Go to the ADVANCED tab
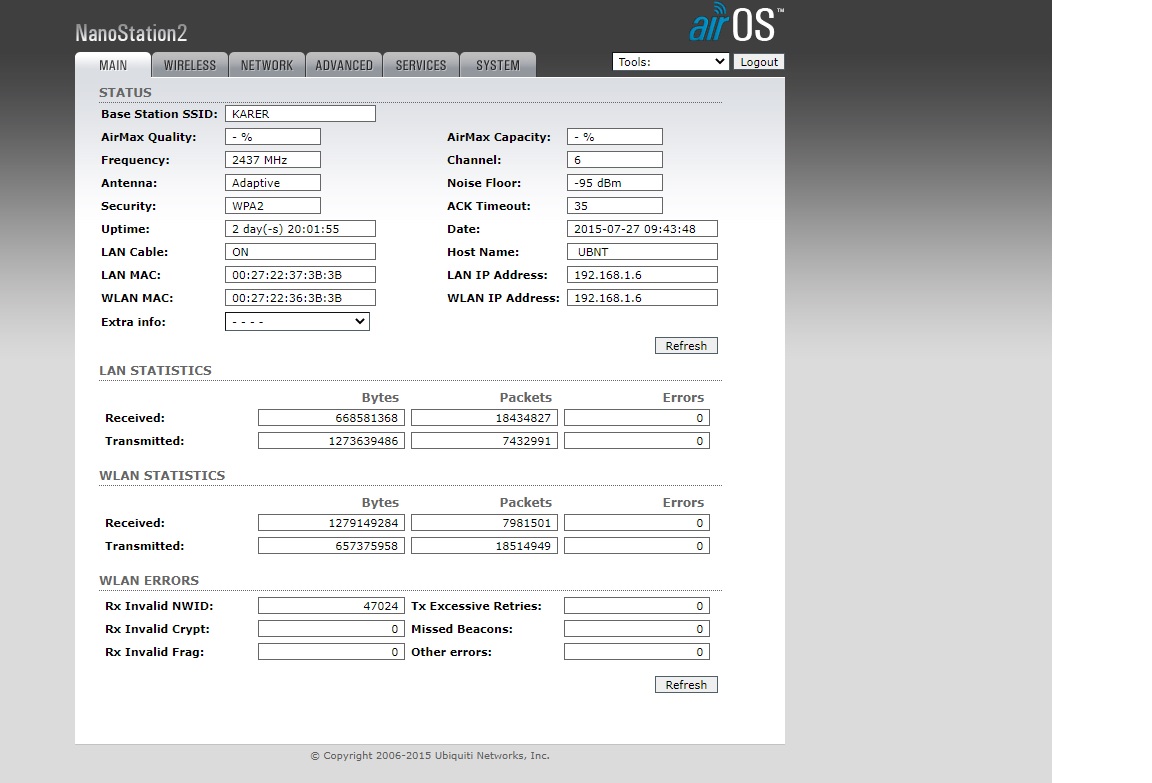Image resolution: width=1152 pixels, height=783 pixels. pyautogui.click(x=344, y=65)
